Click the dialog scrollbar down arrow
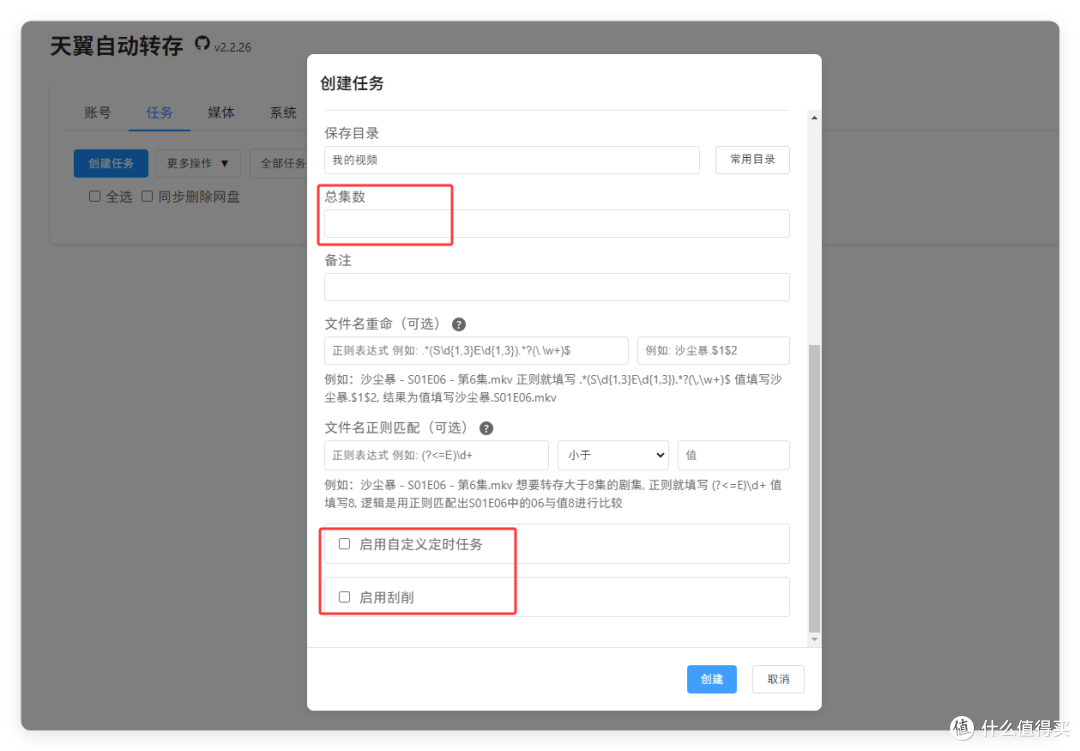1080x751 pixels. coord(814,639)
